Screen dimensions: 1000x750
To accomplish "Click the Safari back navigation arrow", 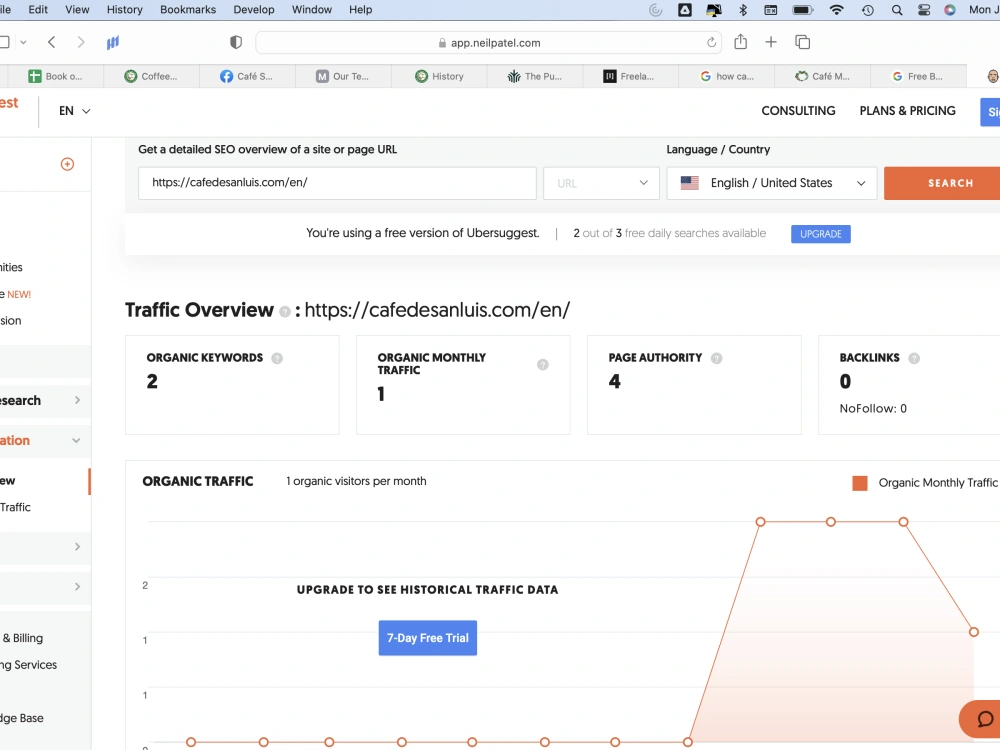I will pos(52,42).
